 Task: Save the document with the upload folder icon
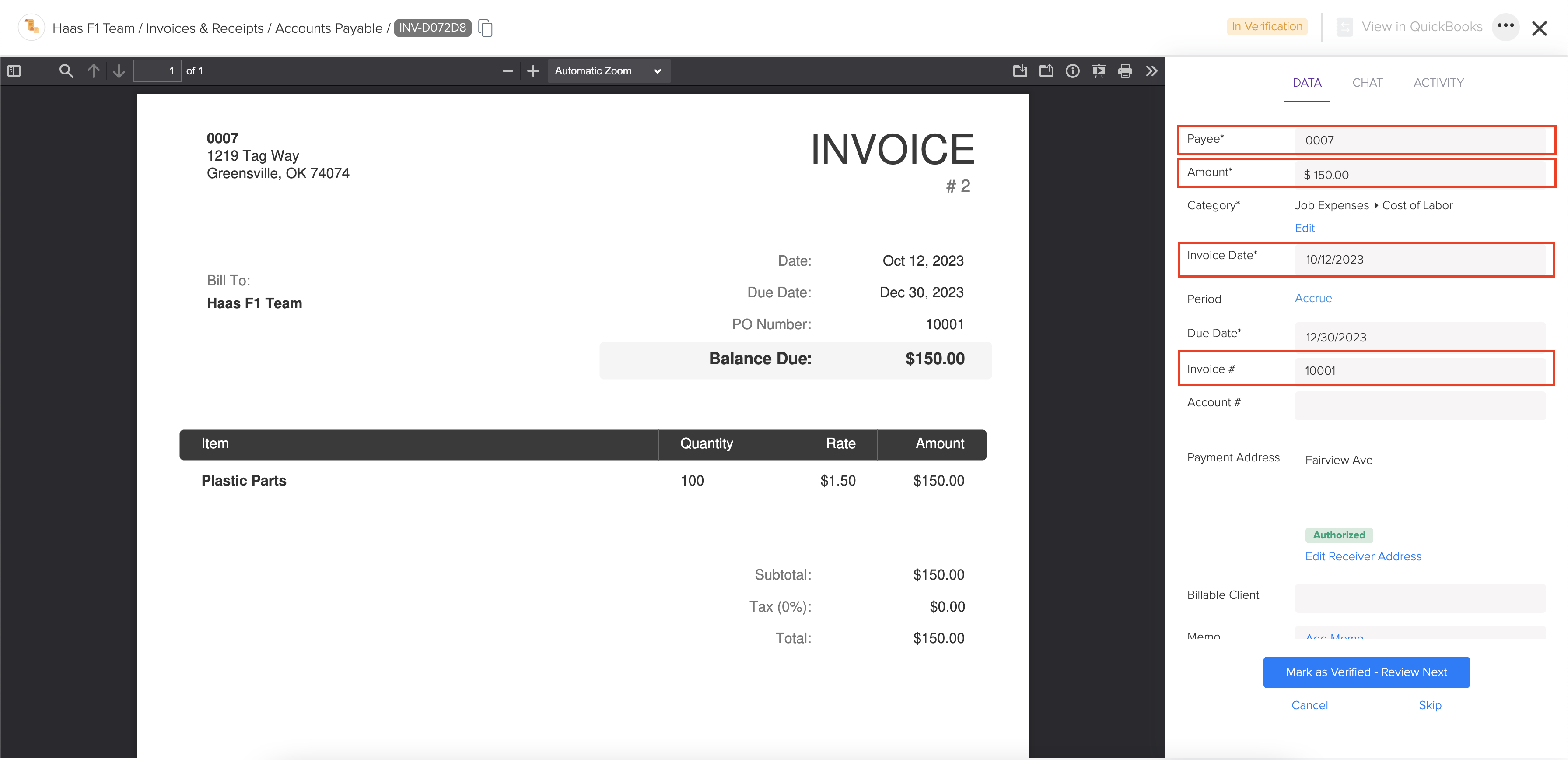[1046, 70]
